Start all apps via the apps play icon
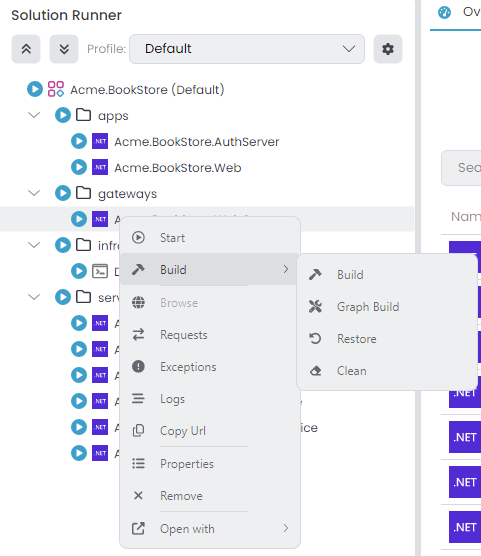Viewport: 481px width, 556px height. (x=63, y=115)
